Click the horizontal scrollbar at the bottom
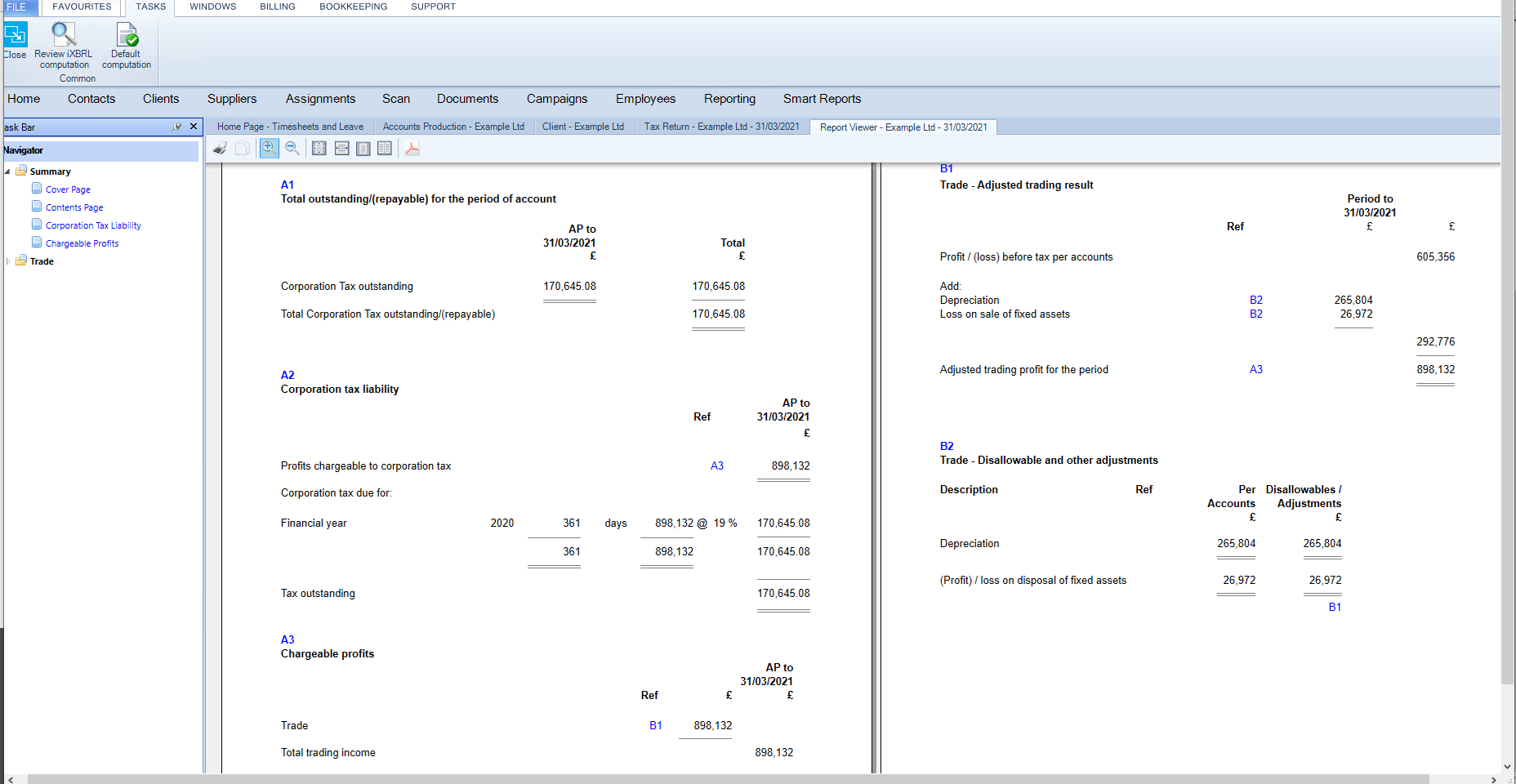The image size is (1516, 784). 729,779
